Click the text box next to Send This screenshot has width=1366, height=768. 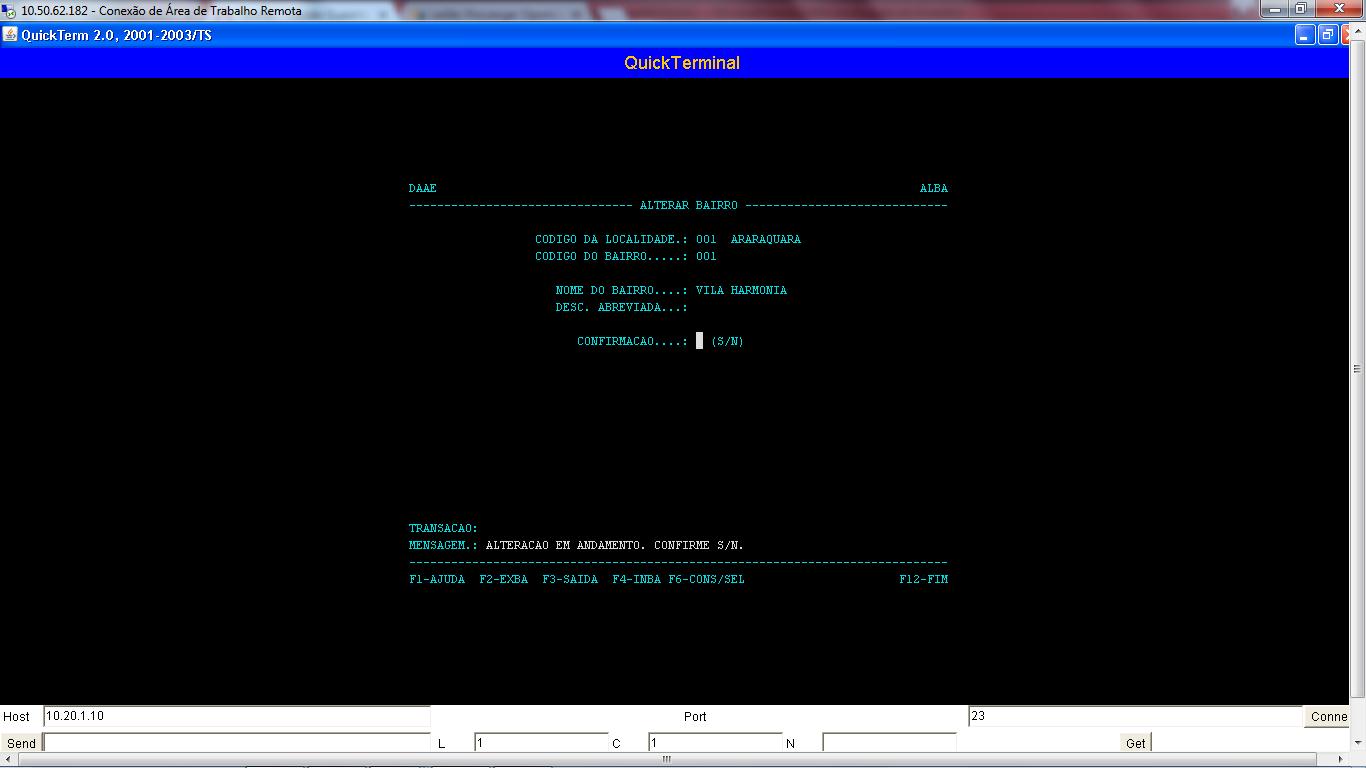236,743
